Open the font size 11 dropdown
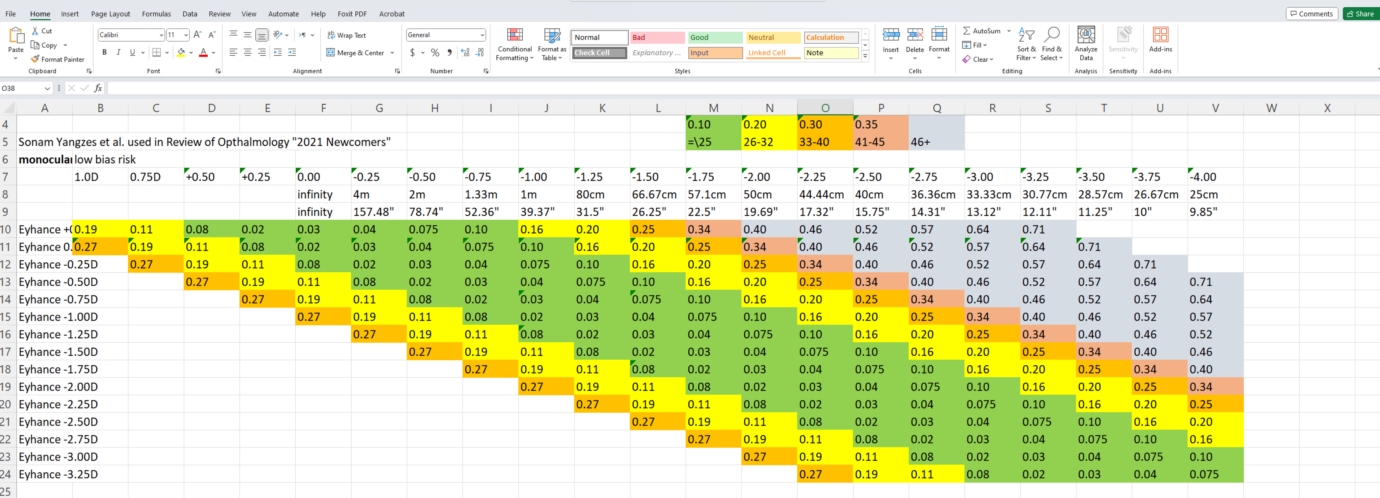 (186, 34)
